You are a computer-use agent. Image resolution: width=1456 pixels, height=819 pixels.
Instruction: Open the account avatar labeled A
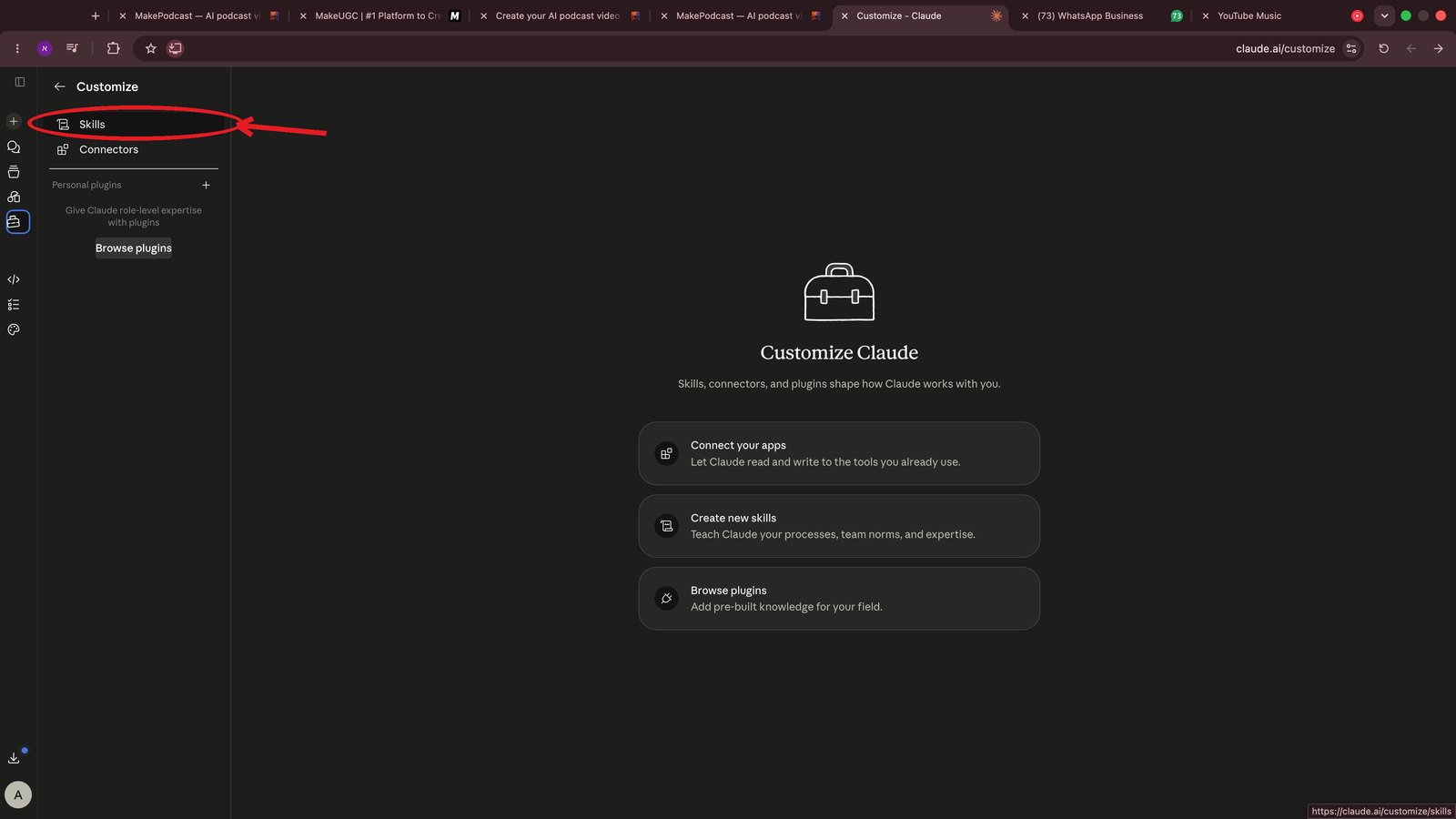pos(18,794)
